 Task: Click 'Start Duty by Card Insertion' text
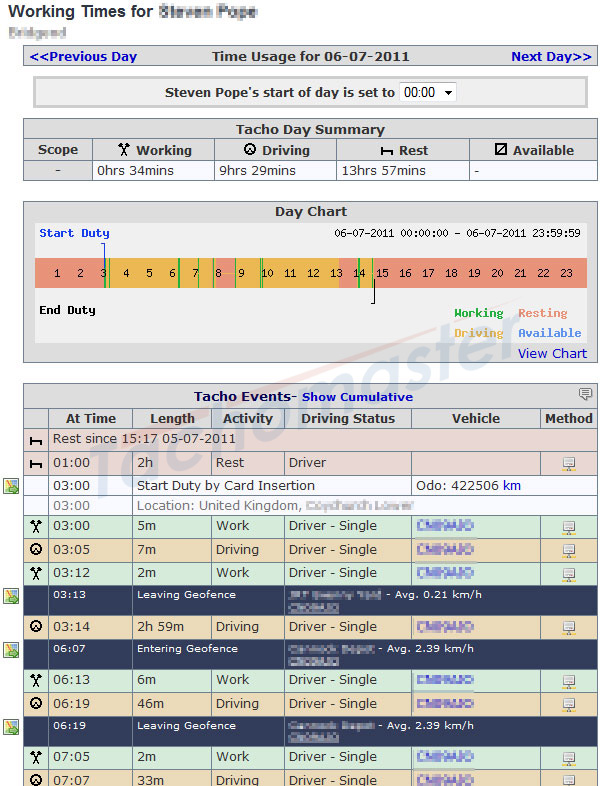226,486
